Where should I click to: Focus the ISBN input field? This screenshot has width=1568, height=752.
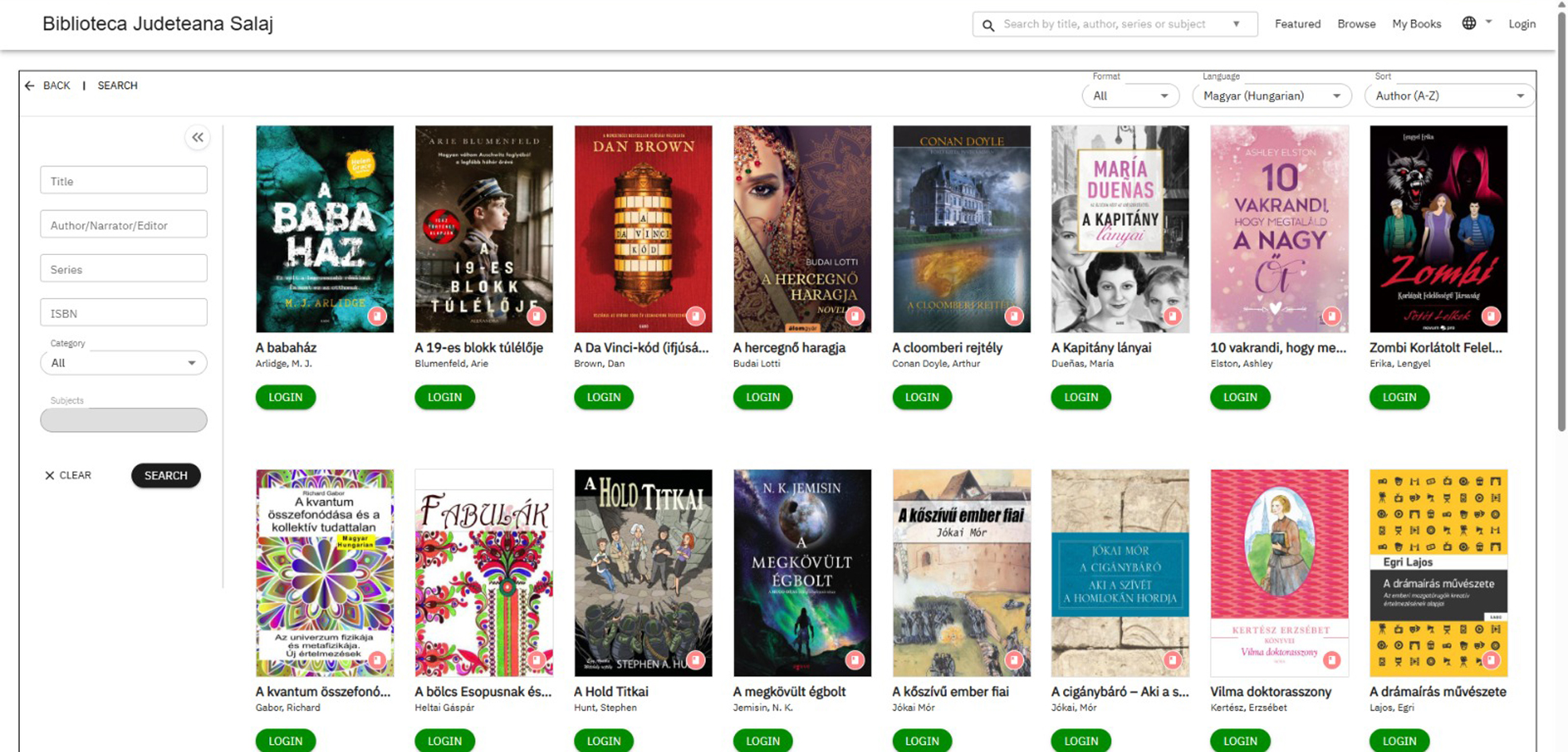[x=123, y=313]
